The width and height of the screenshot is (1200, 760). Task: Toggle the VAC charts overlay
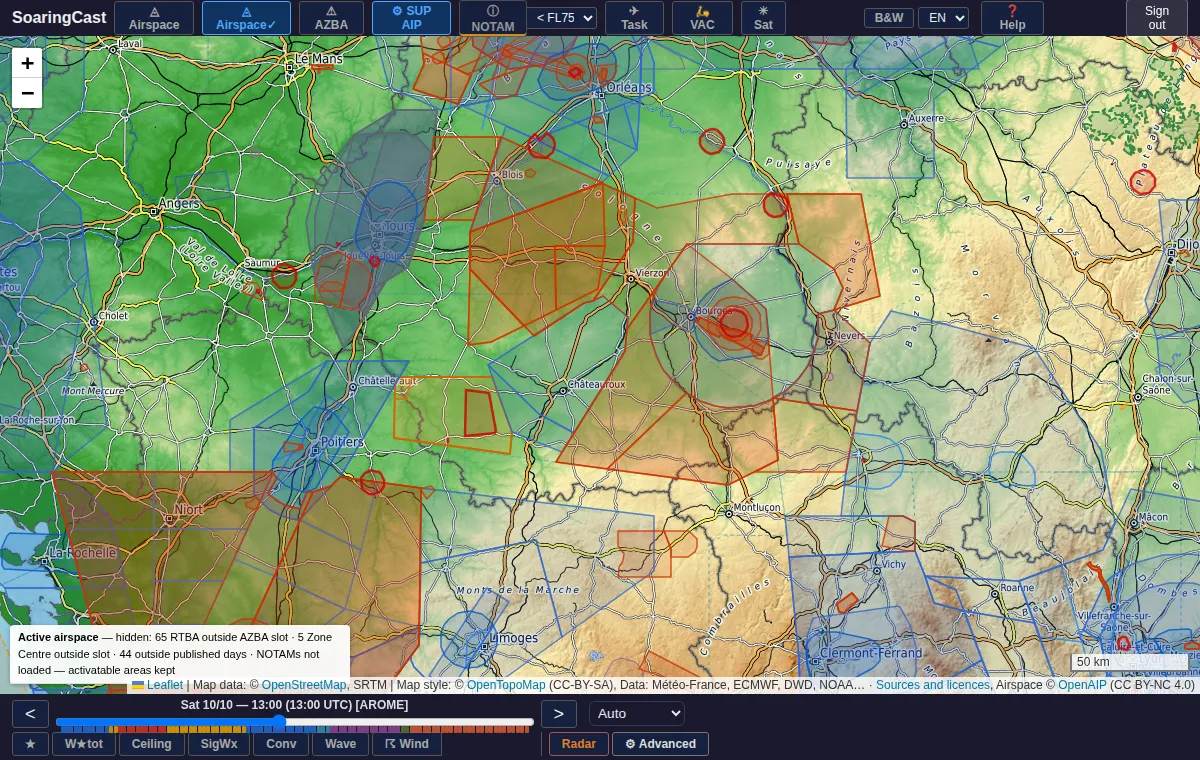(702, 18)
